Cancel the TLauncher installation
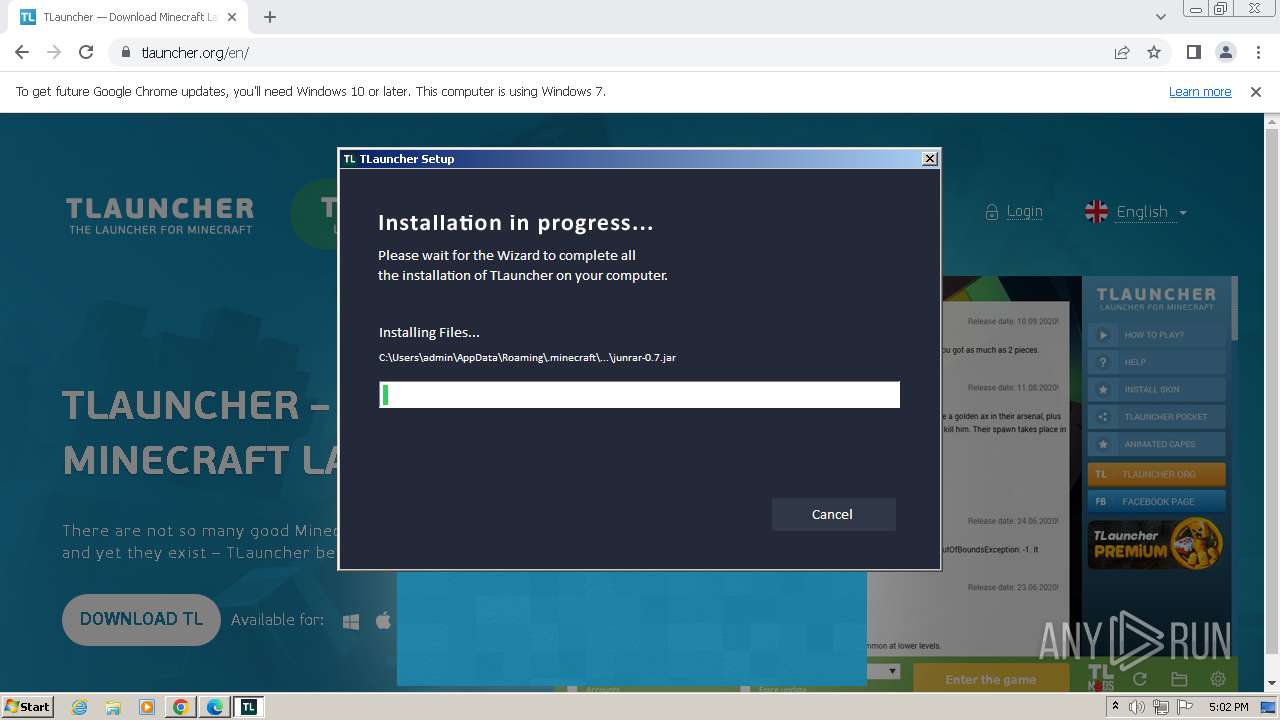1280x720 pixels. [833, 514]
